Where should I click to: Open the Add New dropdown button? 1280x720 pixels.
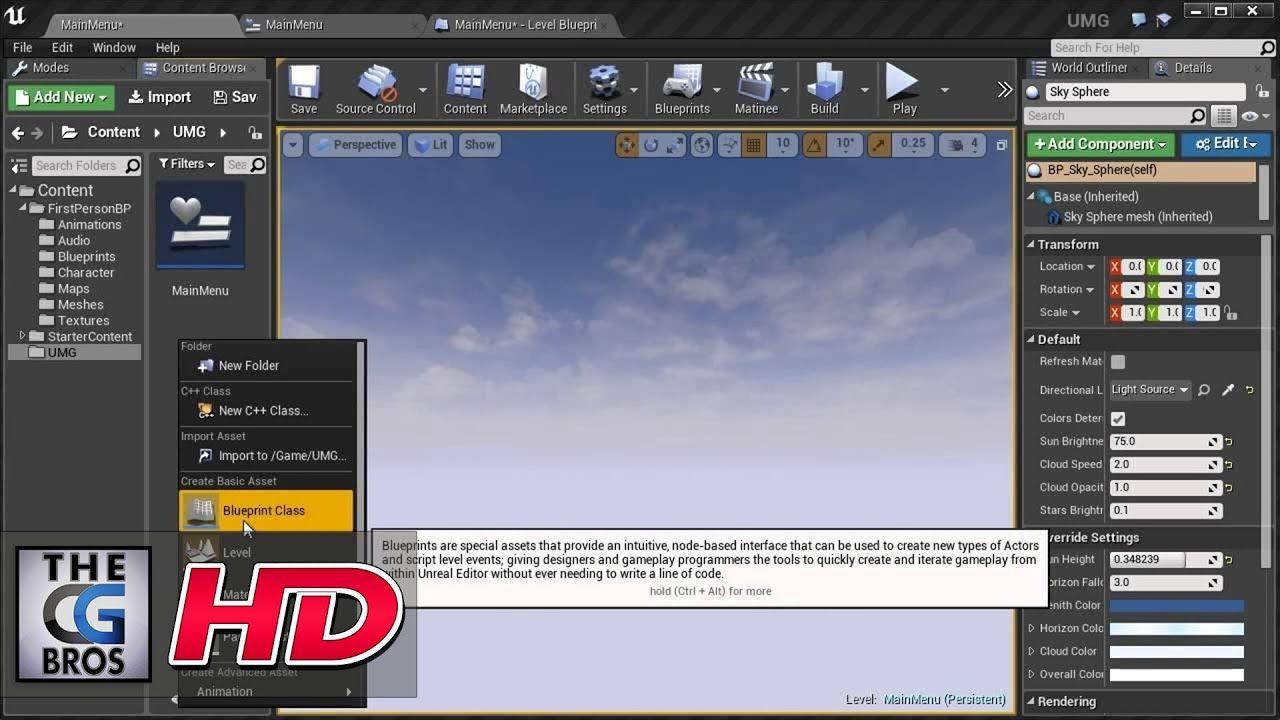pyautogui.click(x=61, y=97)
